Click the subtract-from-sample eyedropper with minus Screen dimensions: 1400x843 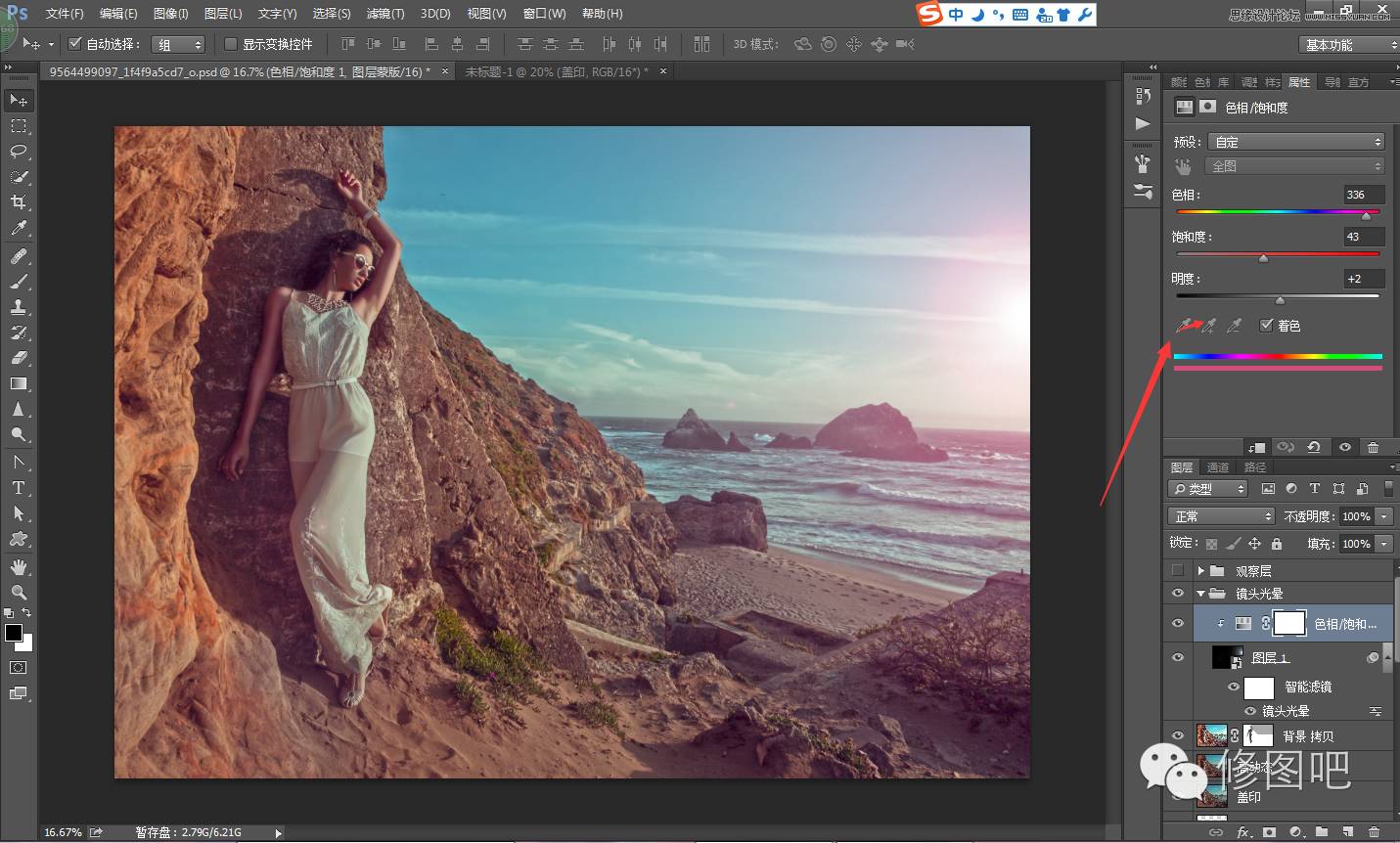click(x=1235, y=326)
